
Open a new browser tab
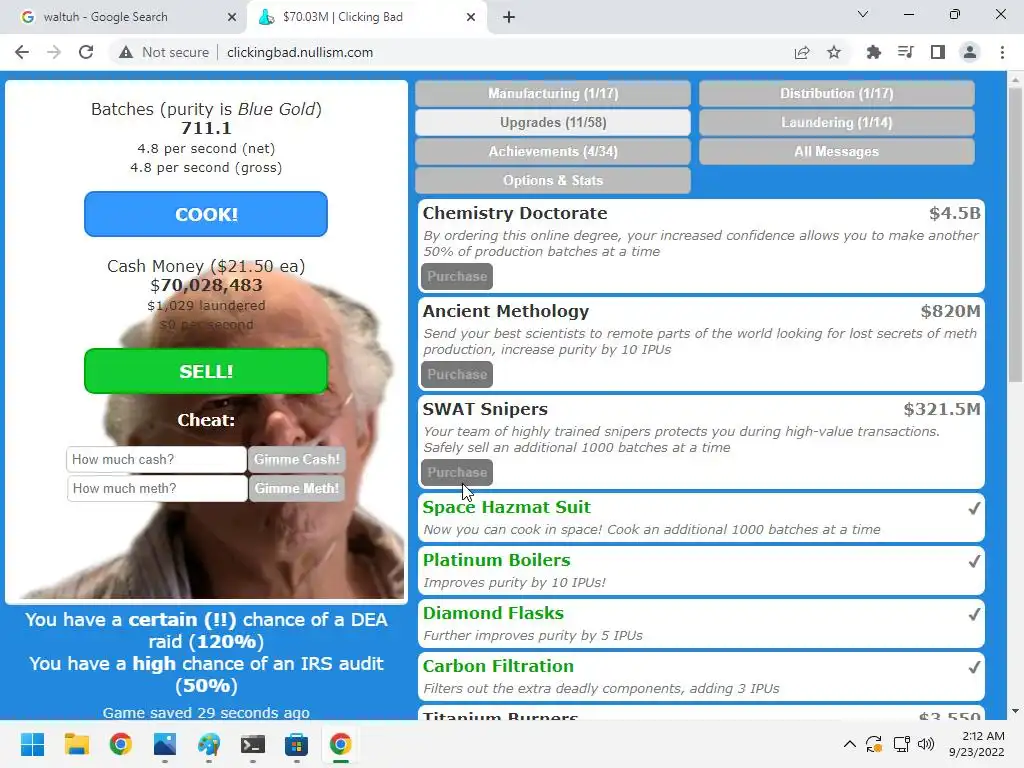click(509, 17)
